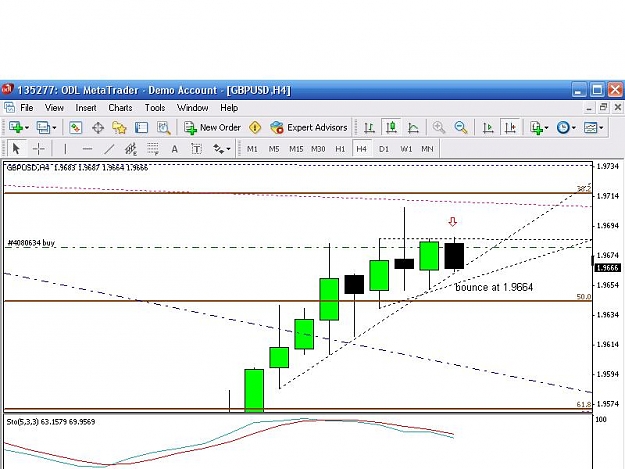Screen dimensions: 625x469
Task: Toggle the Market Watch window icon
Action: (x=75, y=128)
